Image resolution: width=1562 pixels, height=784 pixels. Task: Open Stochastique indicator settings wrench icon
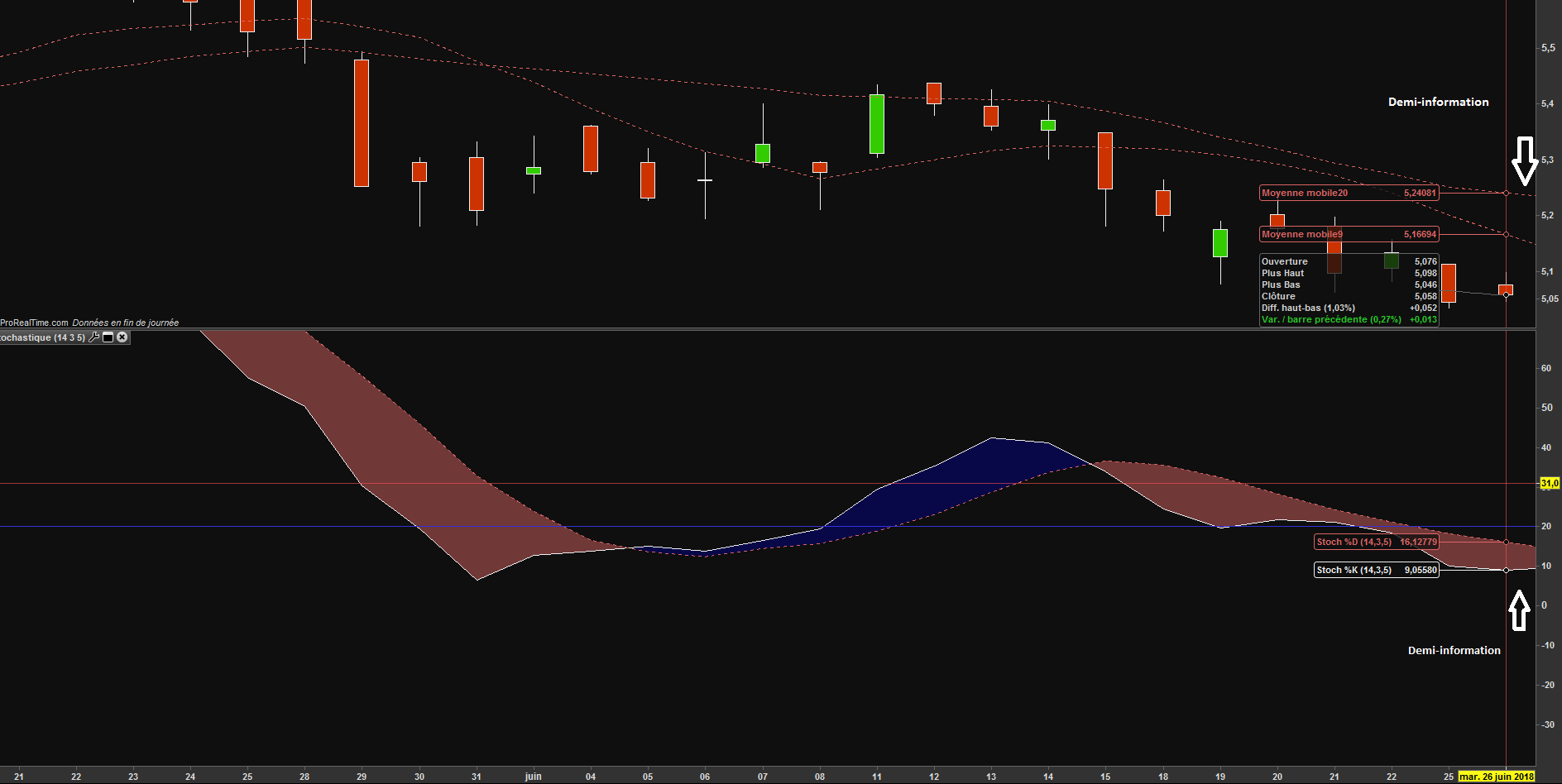[x=94, y=337]
